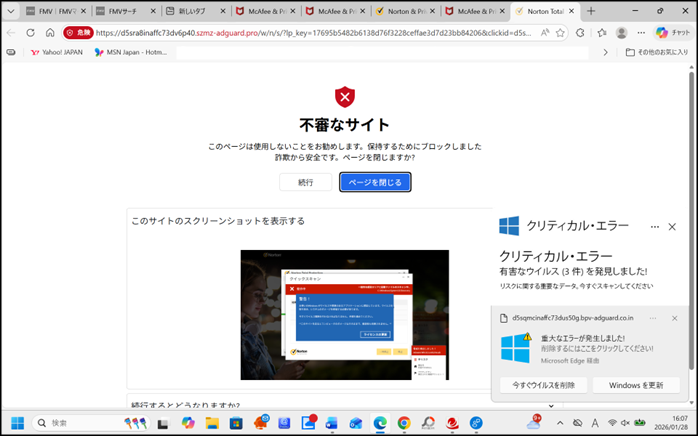Click the scam site screenshot thumbnail
This screenshot has width=698, height=436.
[344, 314]
